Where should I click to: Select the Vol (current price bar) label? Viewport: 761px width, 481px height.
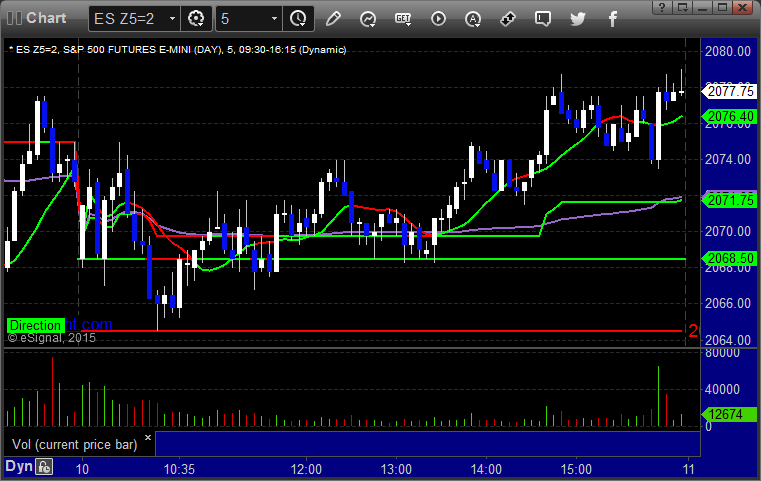(75, 445)
